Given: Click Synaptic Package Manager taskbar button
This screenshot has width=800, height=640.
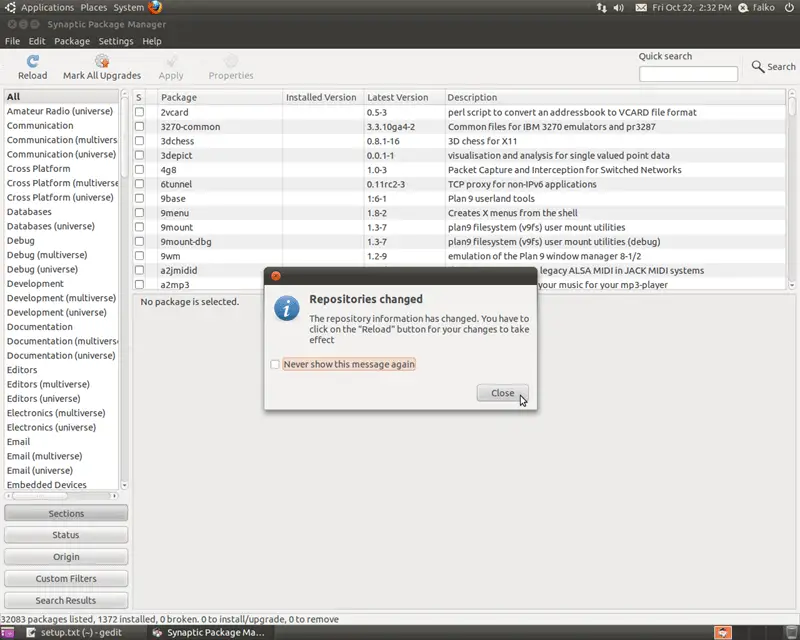Looking at the screenshot, I should 209,633.
